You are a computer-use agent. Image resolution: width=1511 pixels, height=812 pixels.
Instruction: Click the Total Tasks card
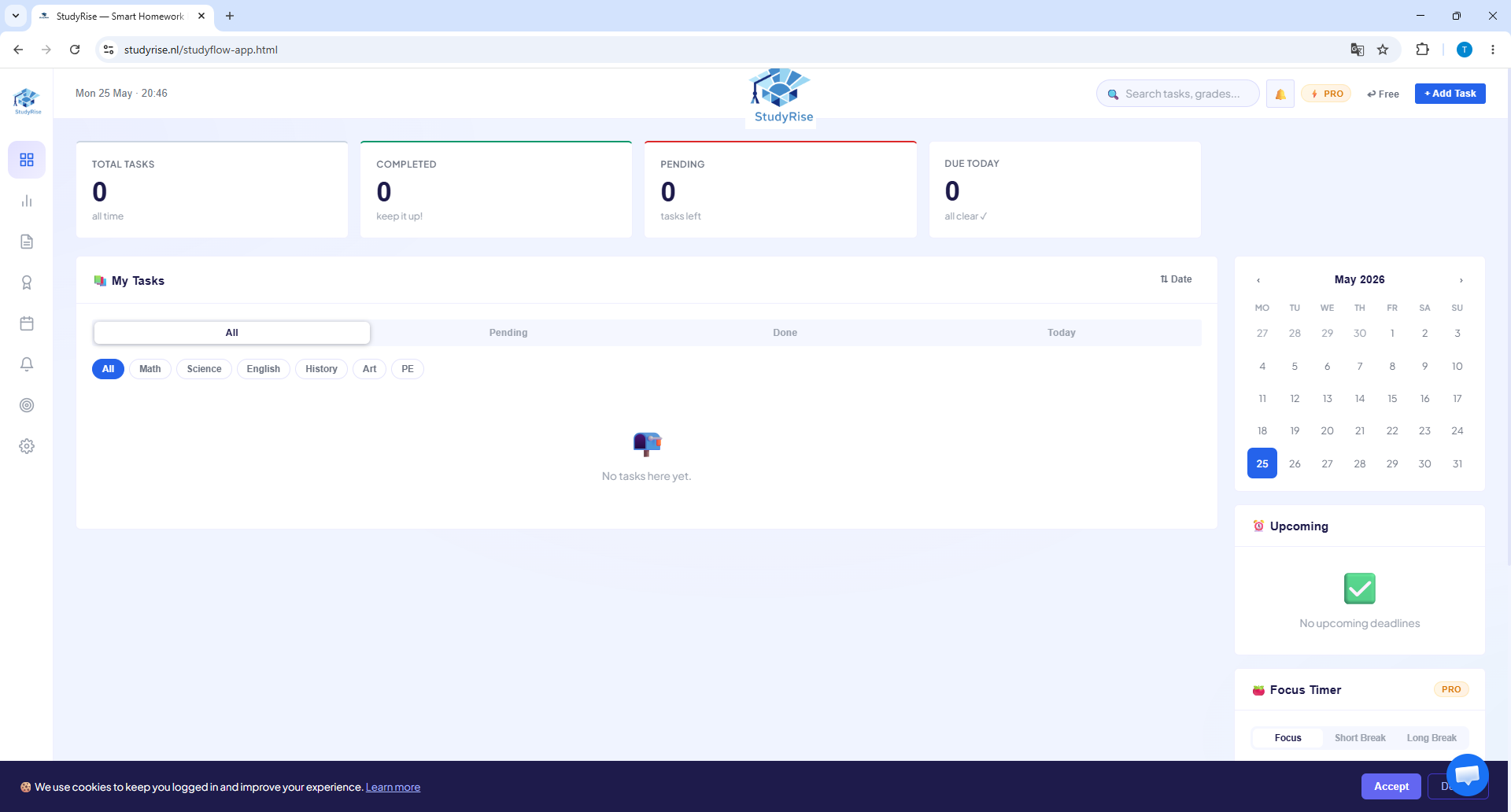click(x=212, y=190)
